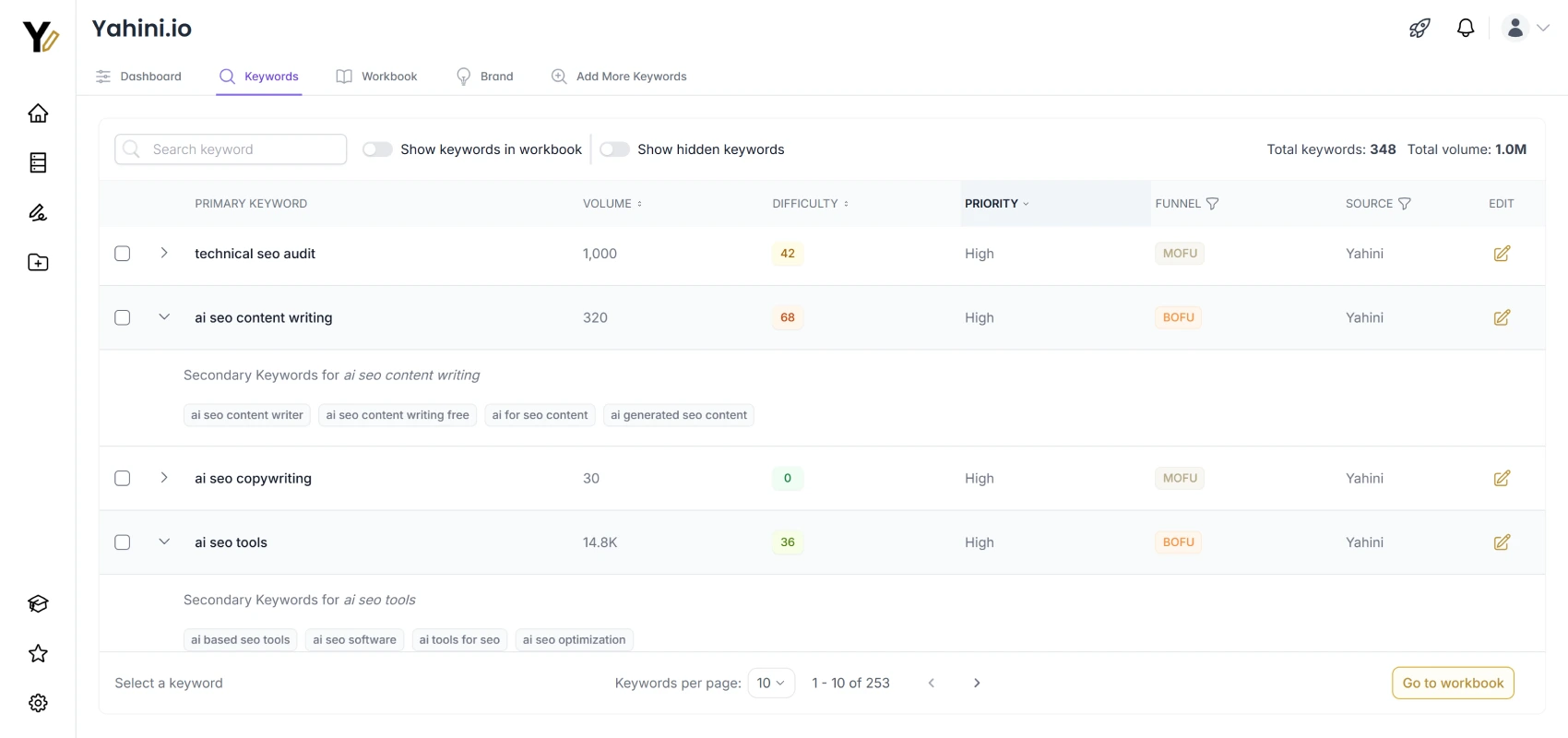Click the Funnel filter icon

coord(1212,204)
